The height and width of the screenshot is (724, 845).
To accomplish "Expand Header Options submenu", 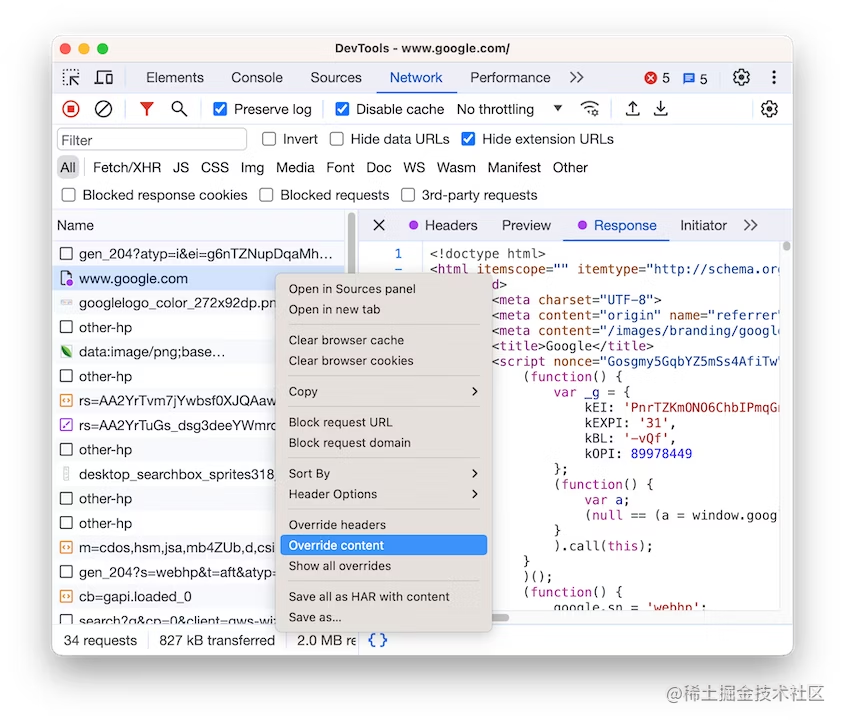I will (383, 494).
